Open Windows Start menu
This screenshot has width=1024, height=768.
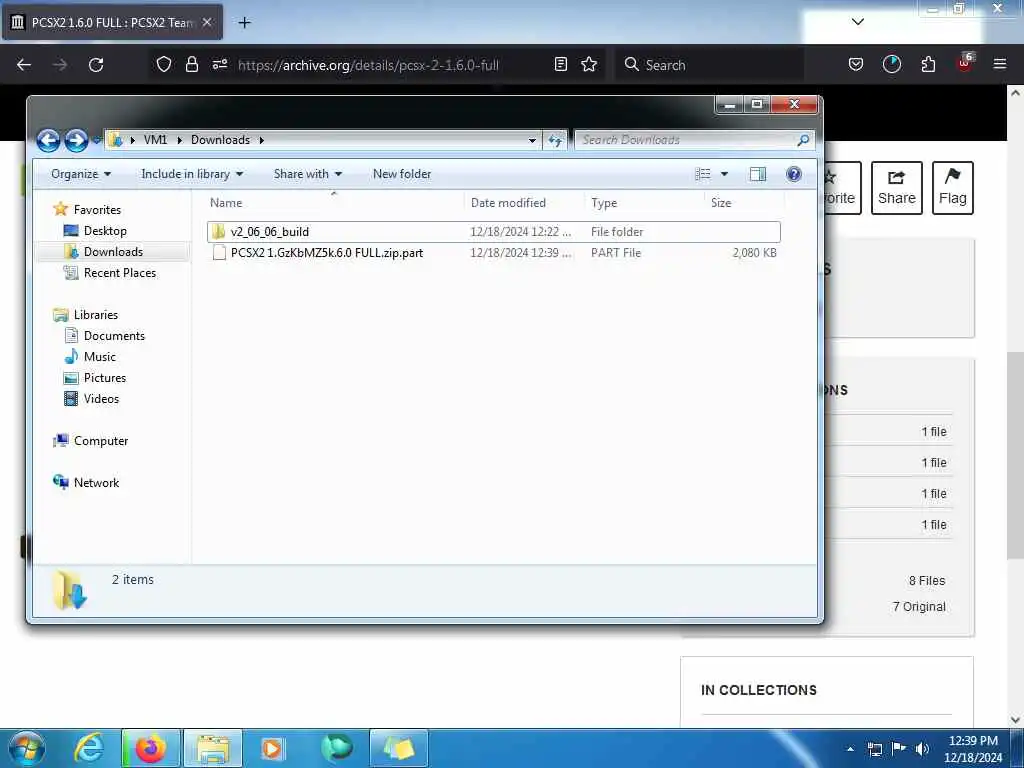point(27,748)
